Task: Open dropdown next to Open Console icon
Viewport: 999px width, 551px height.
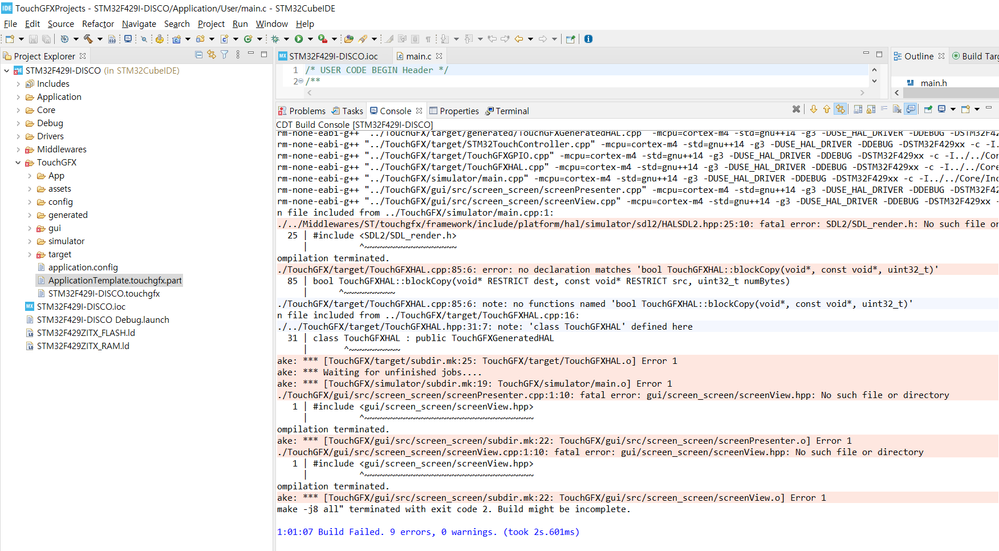Action: pyautogui.click(x=977, y=110)
